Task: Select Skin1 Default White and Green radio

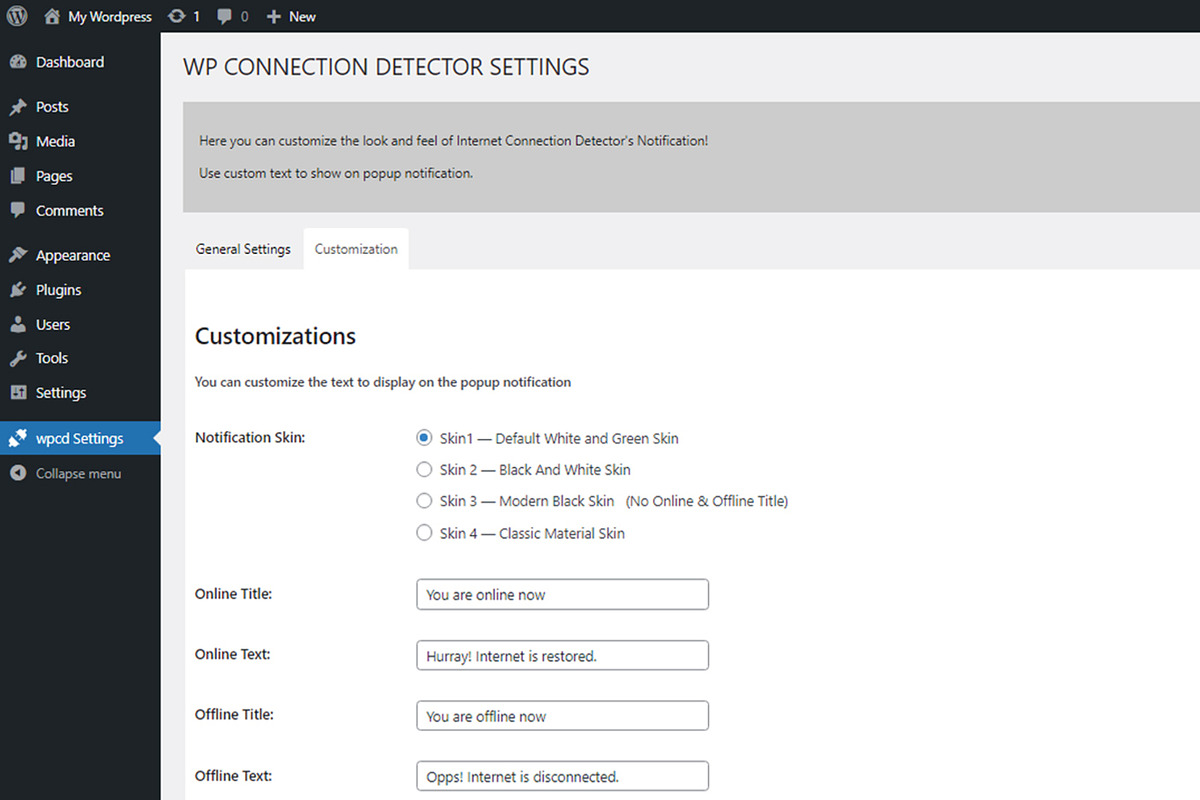Action: [424, 438]
